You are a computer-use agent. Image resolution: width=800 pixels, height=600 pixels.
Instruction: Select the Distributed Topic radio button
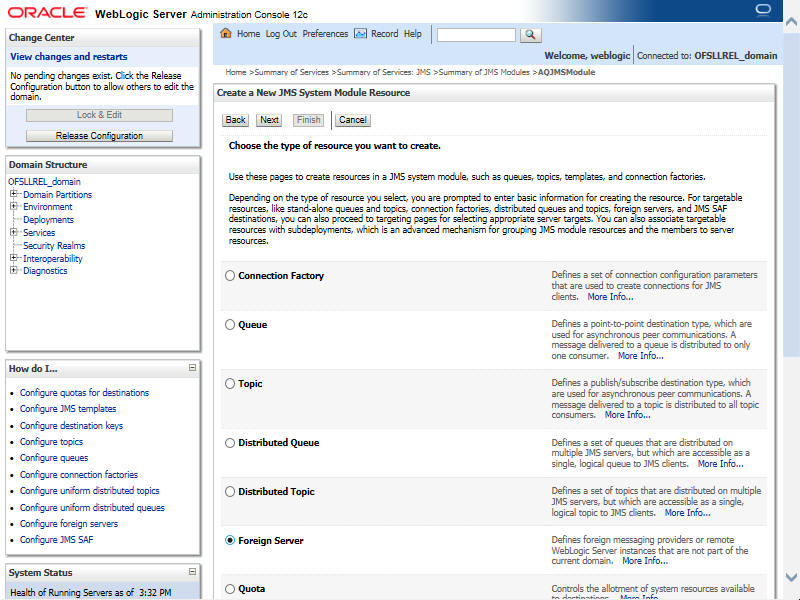pos(230,491)
